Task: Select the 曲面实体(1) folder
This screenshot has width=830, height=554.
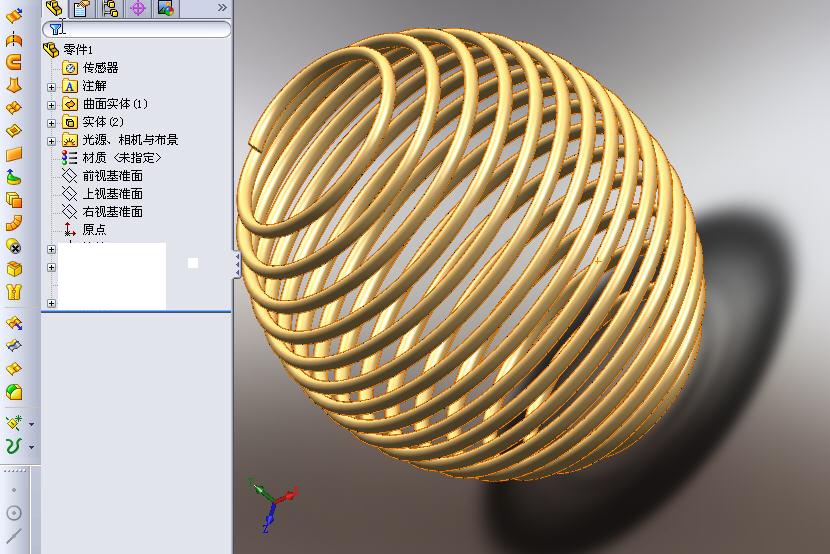Action: pyautogui.click(x=105, y=104)
